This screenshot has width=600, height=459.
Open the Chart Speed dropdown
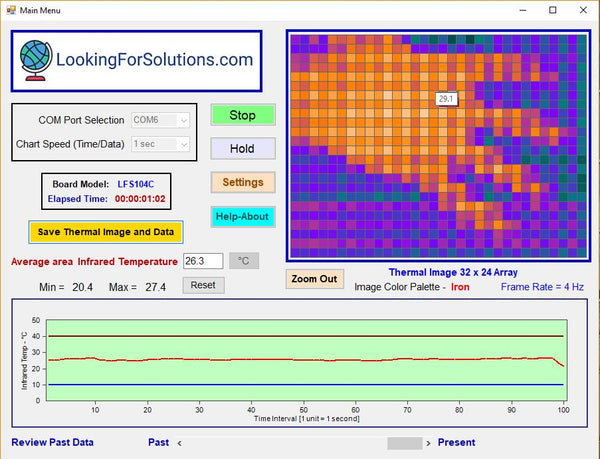[x=160, y=144]
